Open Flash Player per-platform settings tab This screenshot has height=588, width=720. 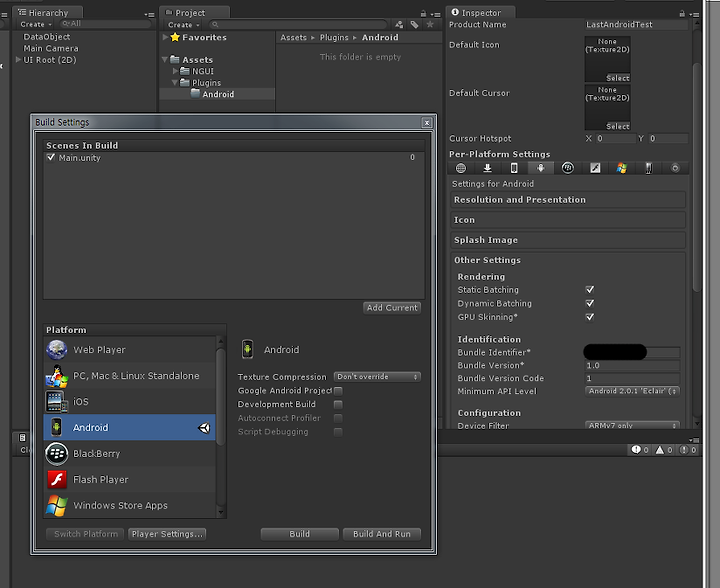pyautogui.click(x=595, y=168)
